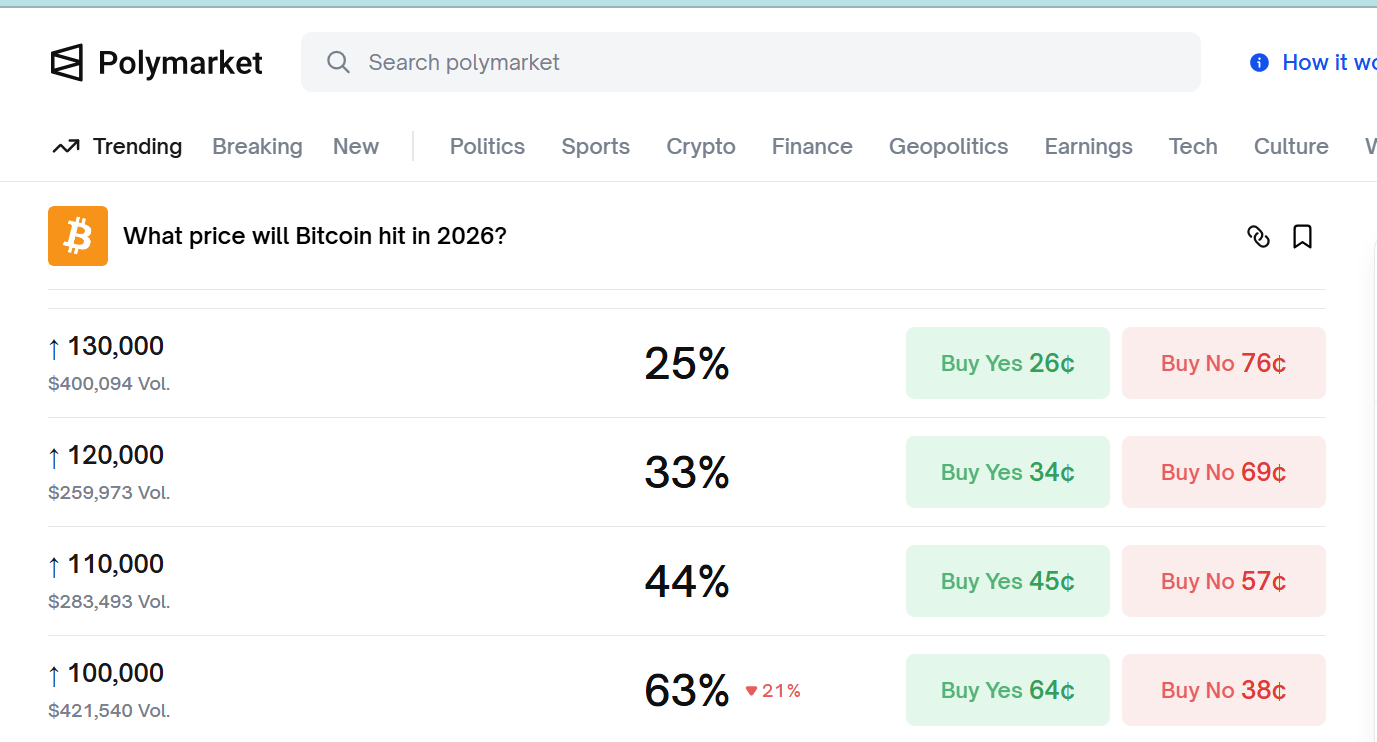
Task: Click the red 21% change indicator
Action: click(773, 691)
